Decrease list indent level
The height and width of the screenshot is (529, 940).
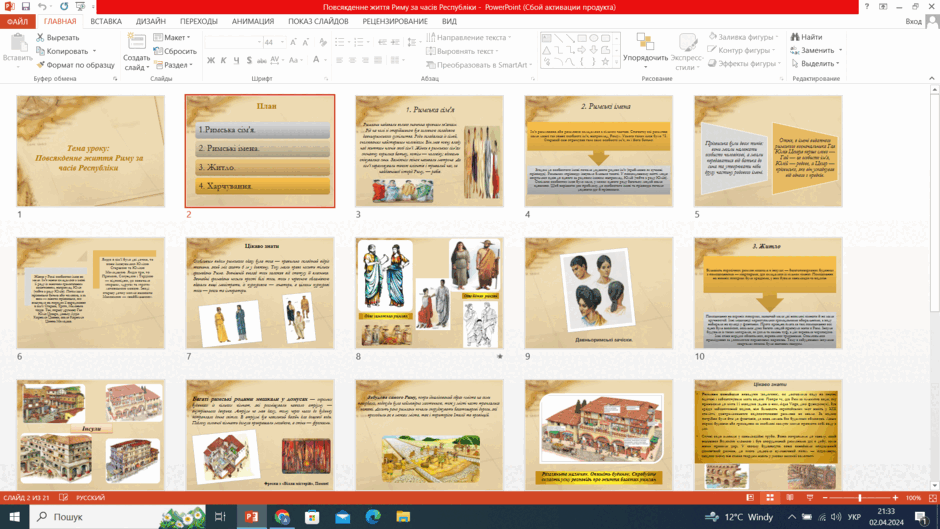click(x=382, y=42)
